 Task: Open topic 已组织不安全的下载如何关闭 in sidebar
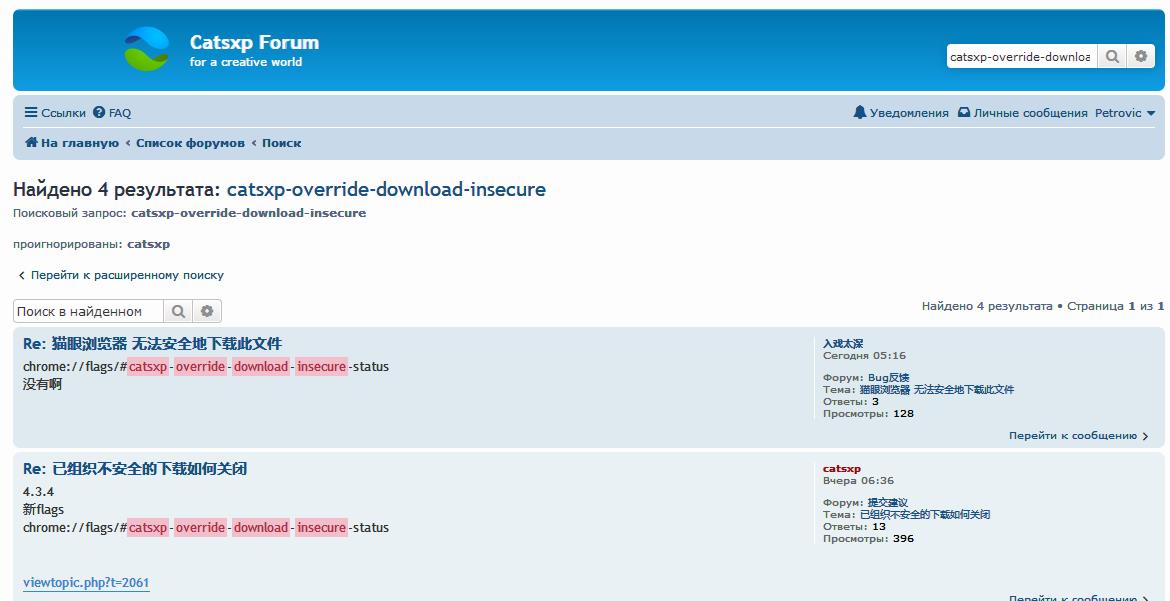click(x=925, y=515)
